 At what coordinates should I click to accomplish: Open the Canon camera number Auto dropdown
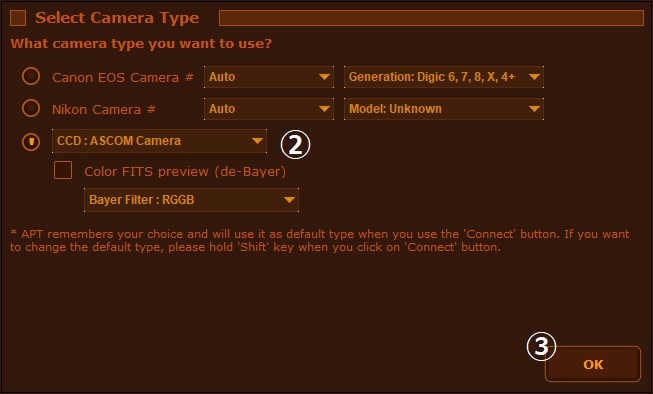pos(269,77)
